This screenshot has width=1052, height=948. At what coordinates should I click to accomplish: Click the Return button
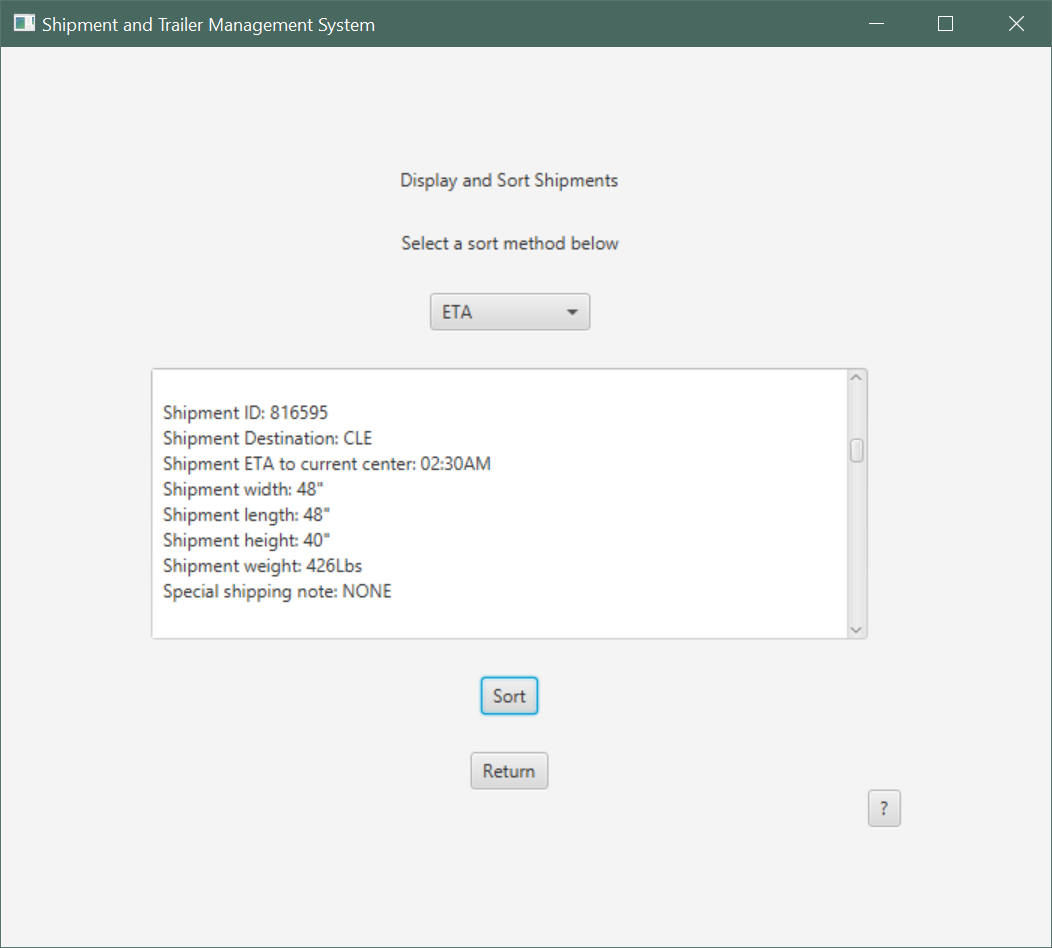point(509,770)
